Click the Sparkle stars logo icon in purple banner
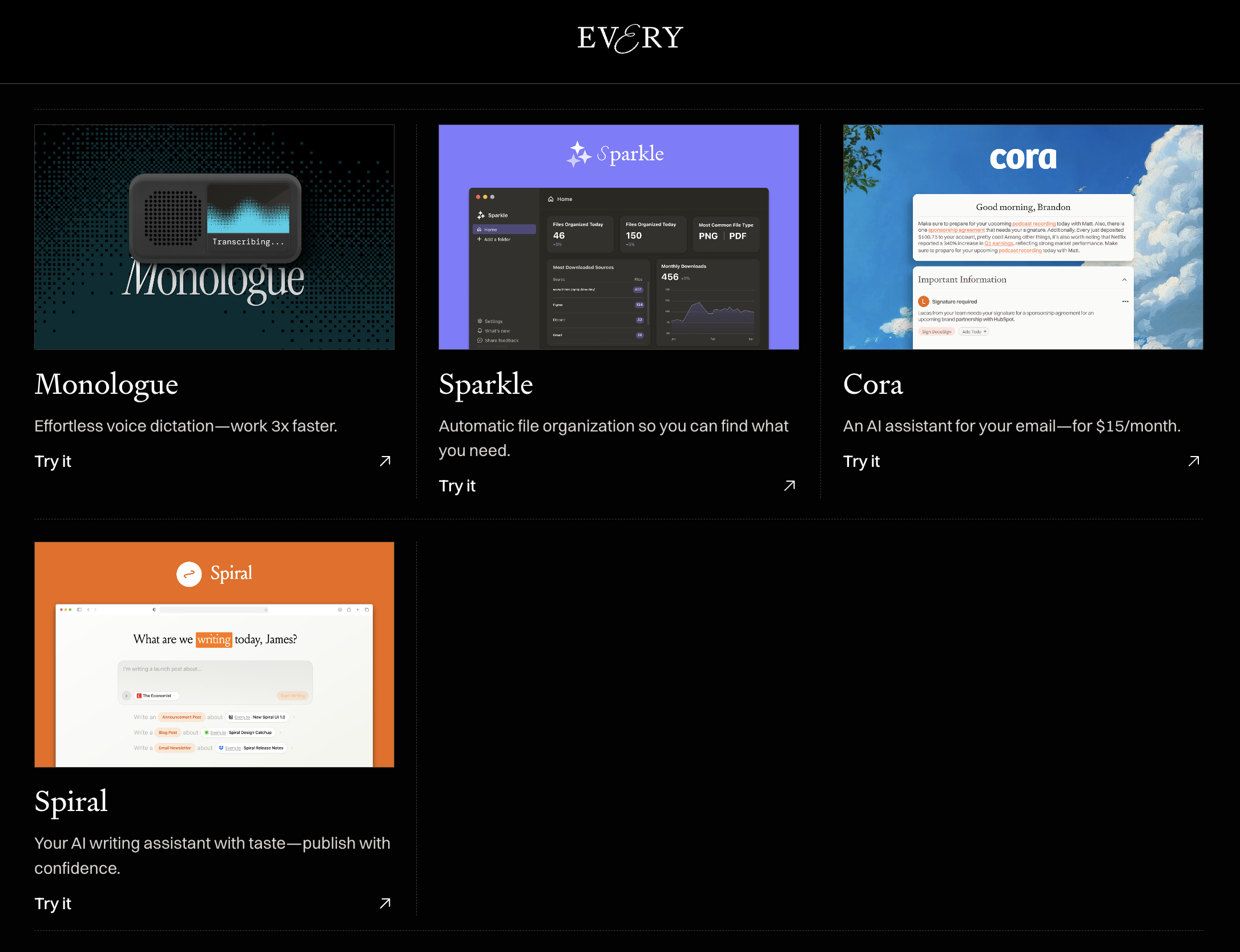1240x952 pixels. tap(578, 154)
